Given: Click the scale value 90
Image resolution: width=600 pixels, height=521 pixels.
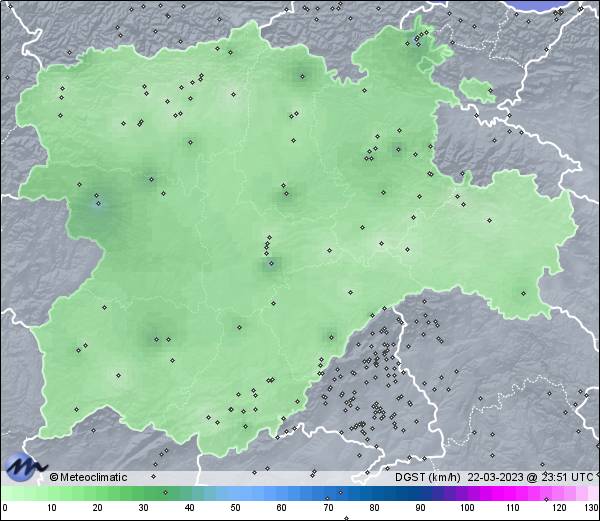Looking at the screenshot, I should pos(420,508).
